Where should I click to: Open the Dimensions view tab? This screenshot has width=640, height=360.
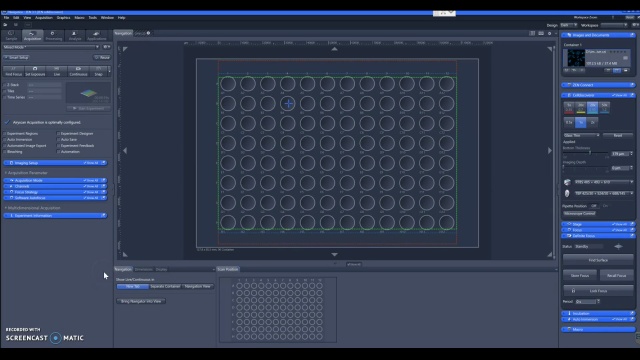pos(144,269)
